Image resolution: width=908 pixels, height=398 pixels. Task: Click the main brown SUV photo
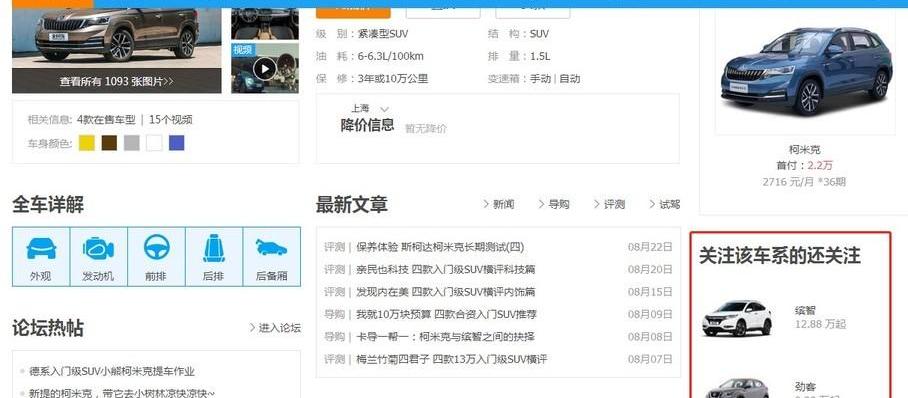(116, 39)
